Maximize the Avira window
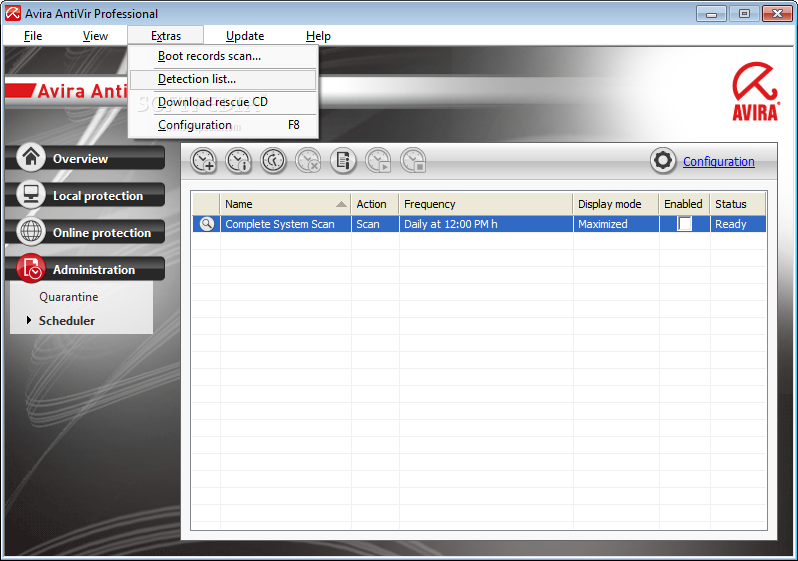This screenshot has width=798, height=561. [744, 14]
